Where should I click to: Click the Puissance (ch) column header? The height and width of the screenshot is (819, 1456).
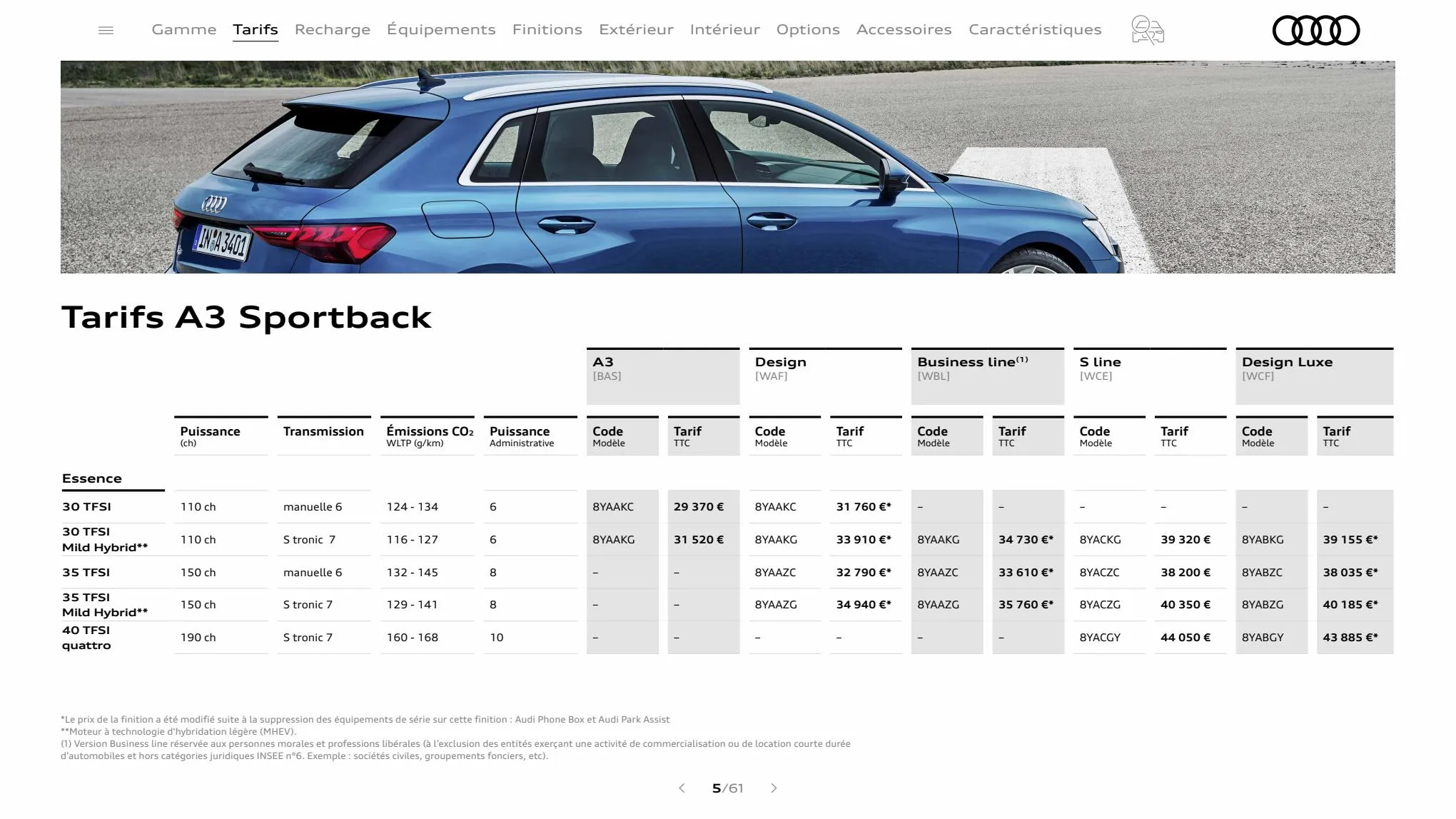coord(221,436)
